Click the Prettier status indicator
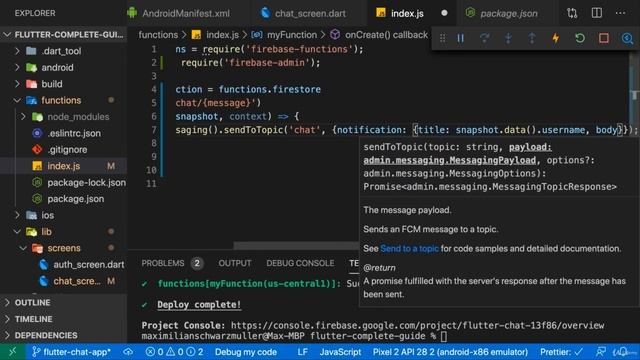The image size is (640, 360). (x=561, y=352)
